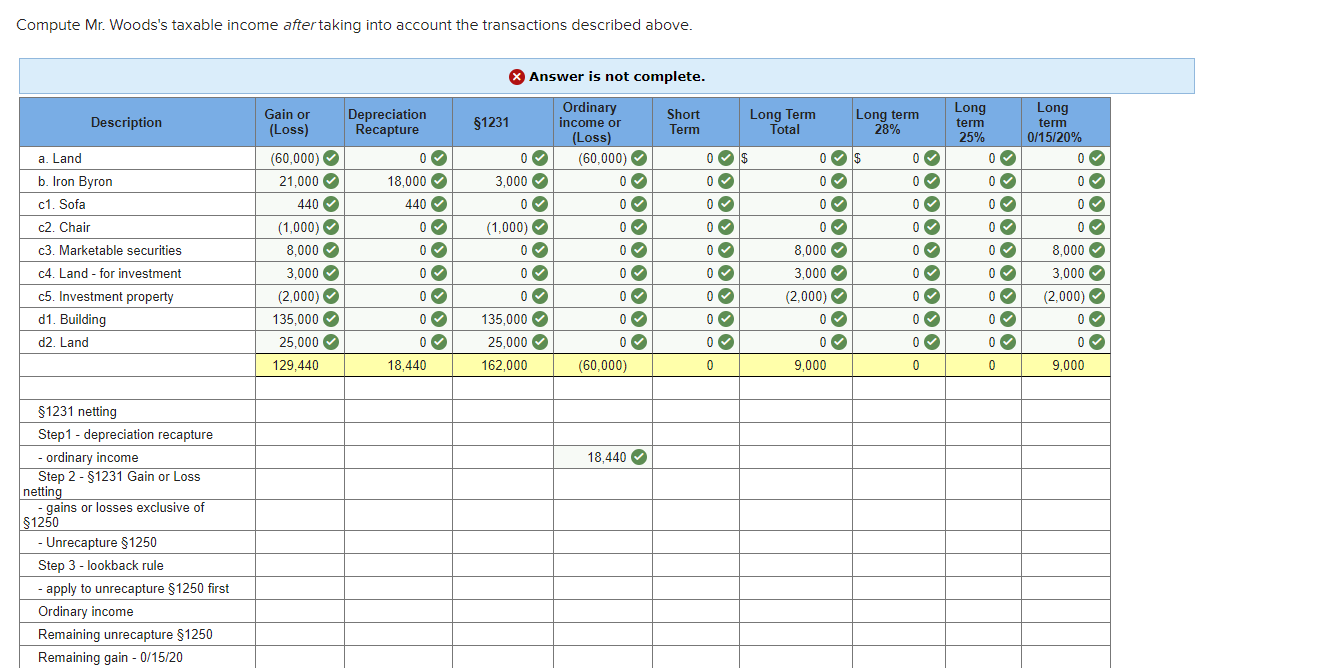This screenshot has width=1330, height=668.
Task: Click checkmark next to Sofa gain 440
Action: [331, 204]
